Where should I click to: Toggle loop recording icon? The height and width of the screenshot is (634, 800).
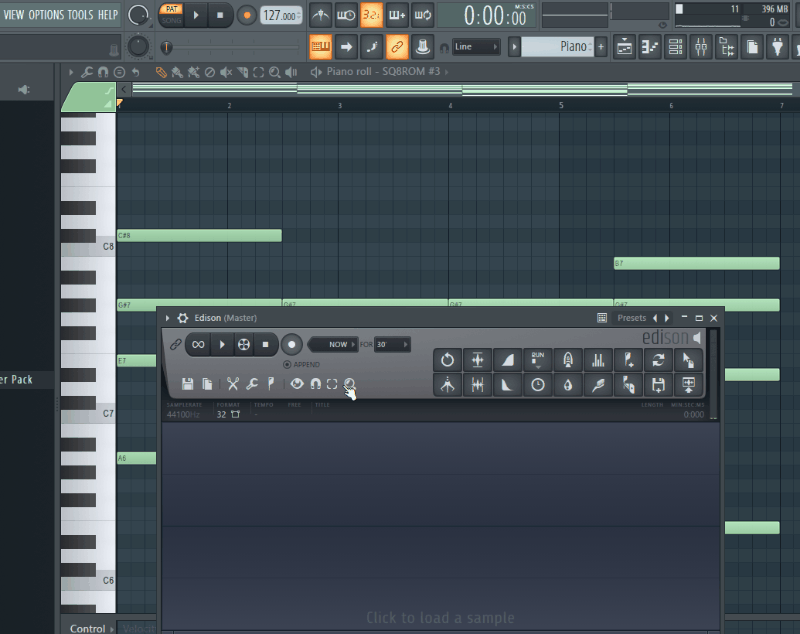coord(422,15)
